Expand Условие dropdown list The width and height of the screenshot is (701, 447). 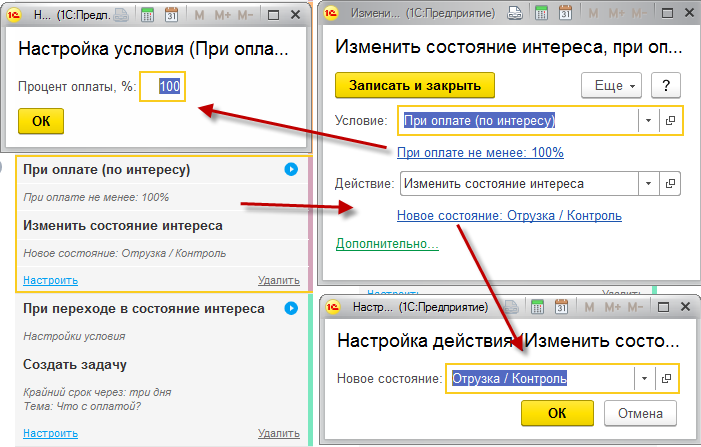pyautogui.click(x=648, y=120)
